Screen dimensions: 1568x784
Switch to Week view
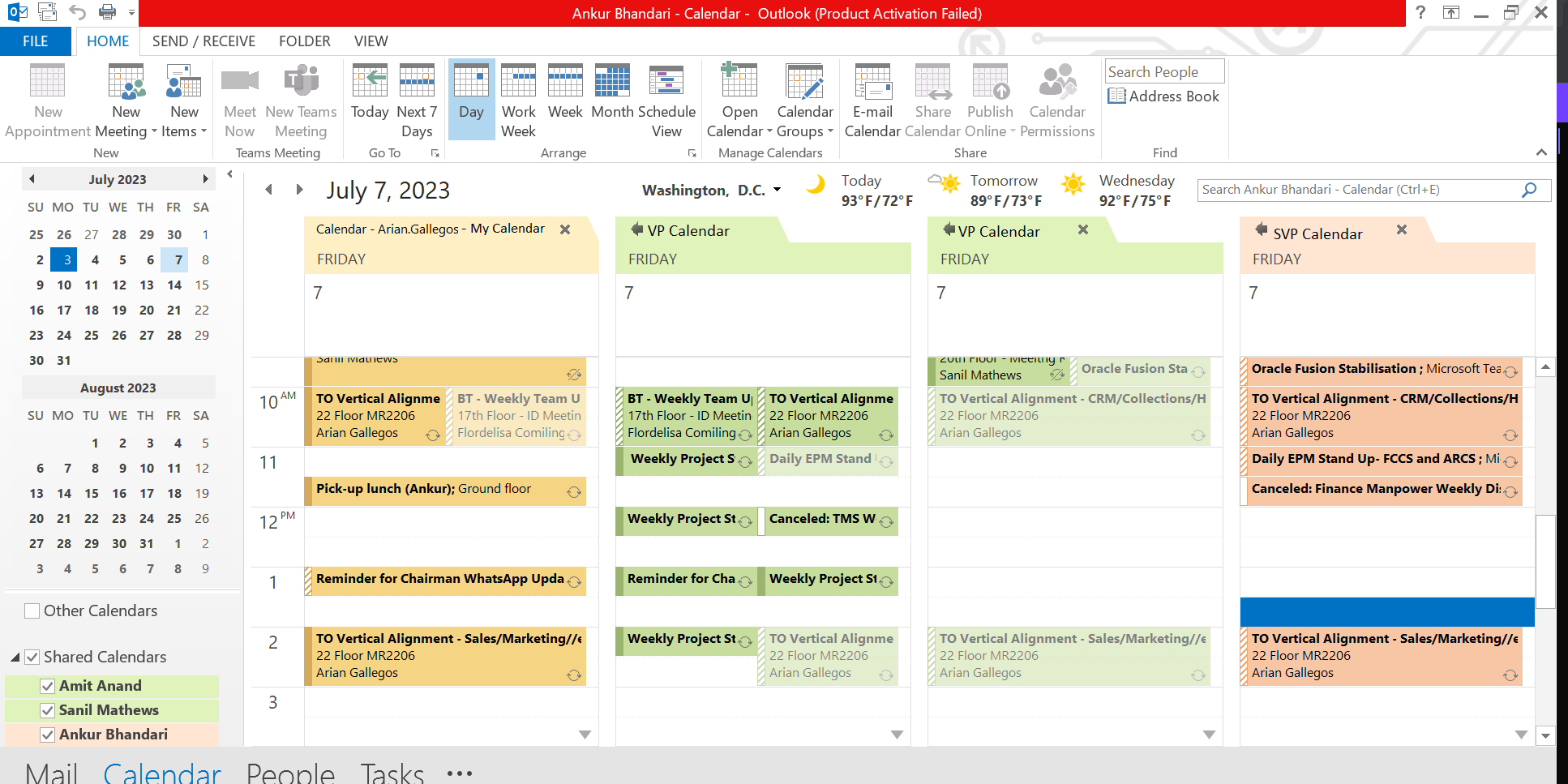[x=565, y=92]
